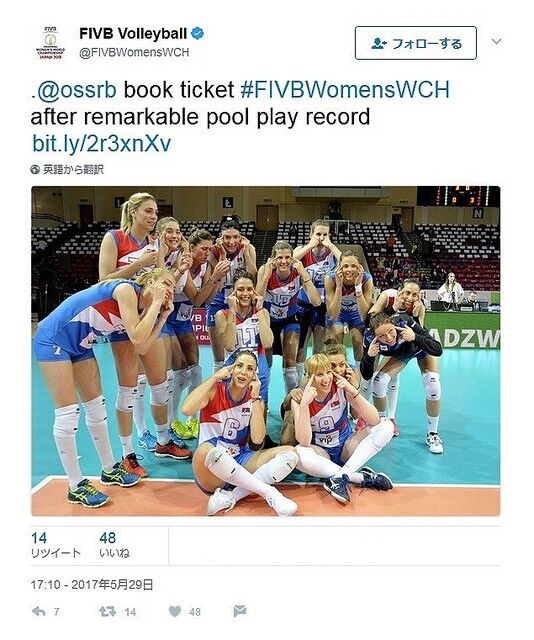
Task: Click the フォローする follow button
Action: click(x=416, y=43)
